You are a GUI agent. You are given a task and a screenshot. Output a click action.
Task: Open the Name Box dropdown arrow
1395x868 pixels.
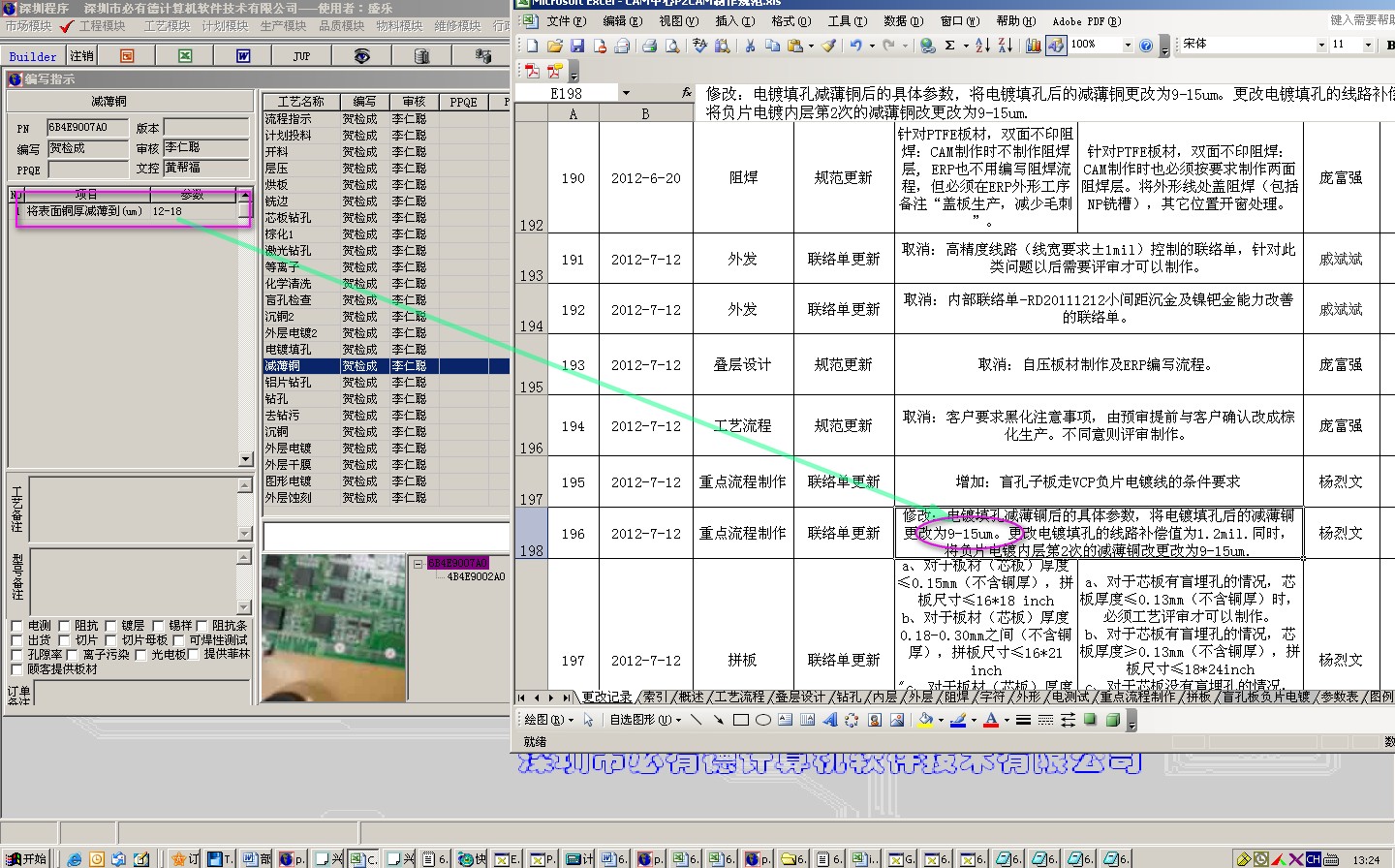point(626,93)
